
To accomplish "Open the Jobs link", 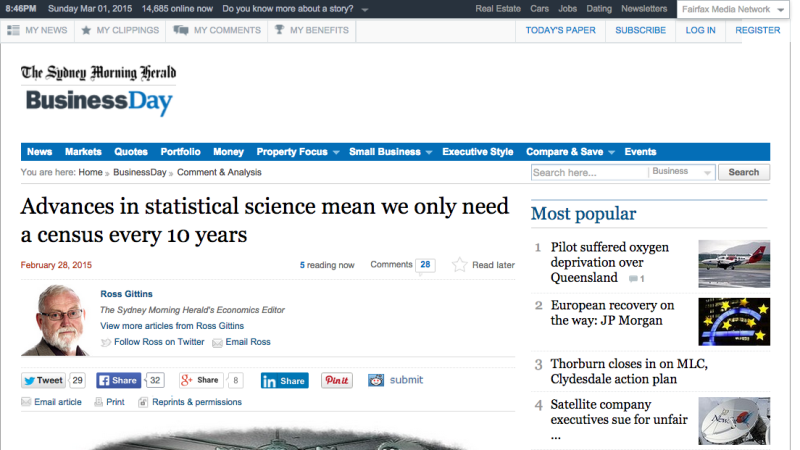I will pyautogui.click(x=567, y=9).
